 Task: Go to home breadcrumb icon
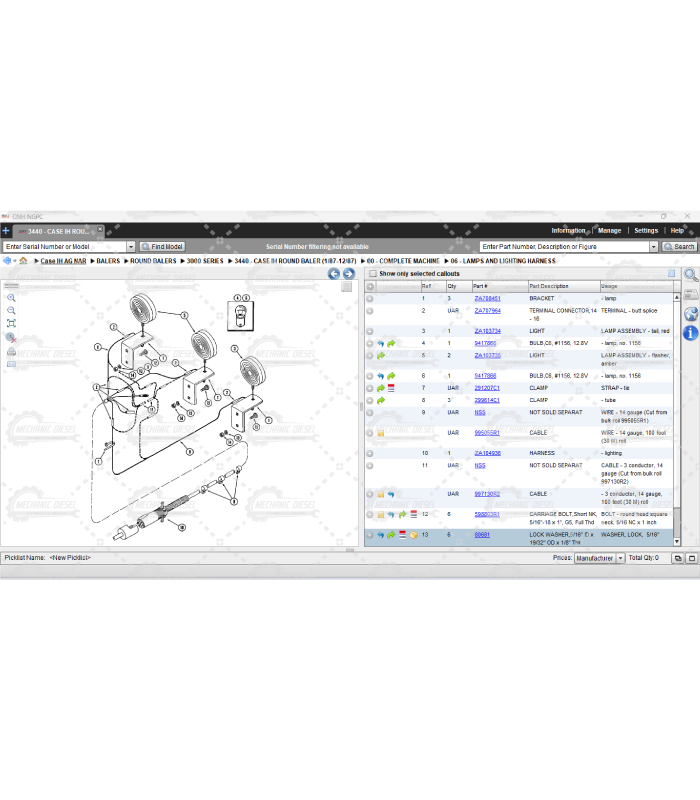23,261
